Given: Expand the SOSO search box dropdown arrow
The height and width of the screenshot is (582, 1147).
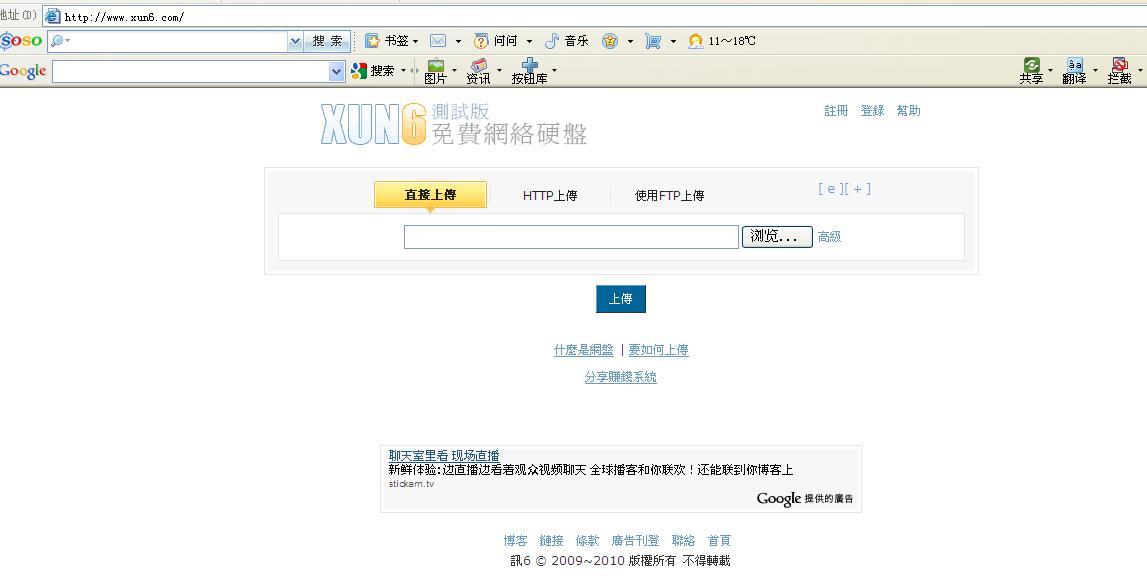Looking at the screenshot, I should pyautogui.click(x=295, y=41).
